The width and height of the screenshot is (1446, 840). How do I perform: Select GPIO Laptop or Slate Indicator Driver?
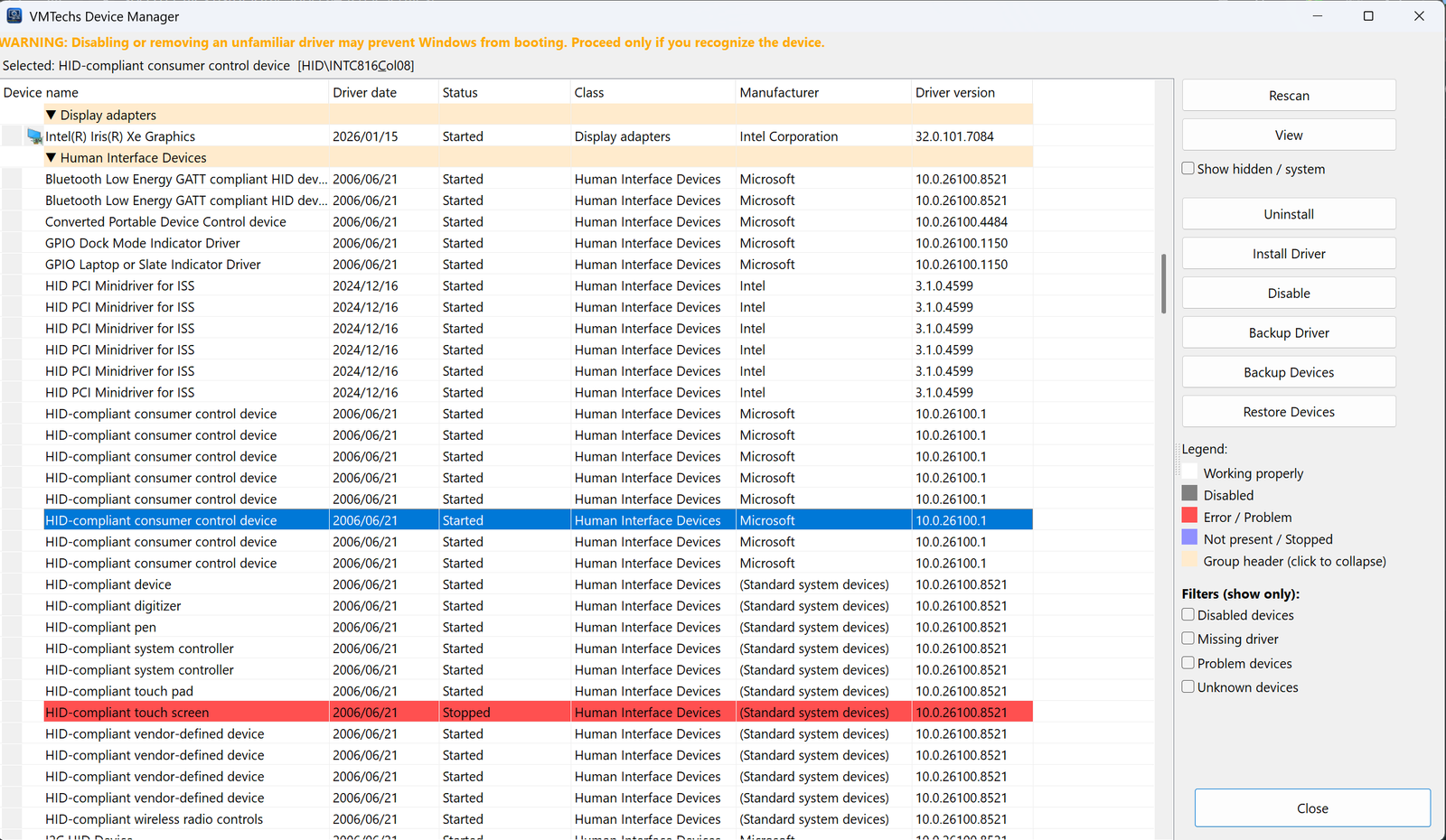(x=538, y=264)
